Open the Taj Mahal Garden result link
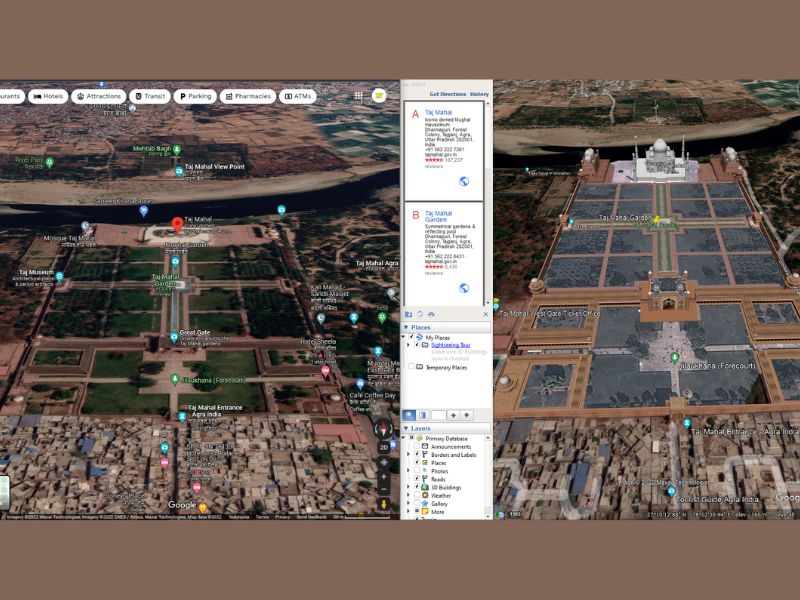Screen dimensions: 800x600 click(x=438, y=216)
